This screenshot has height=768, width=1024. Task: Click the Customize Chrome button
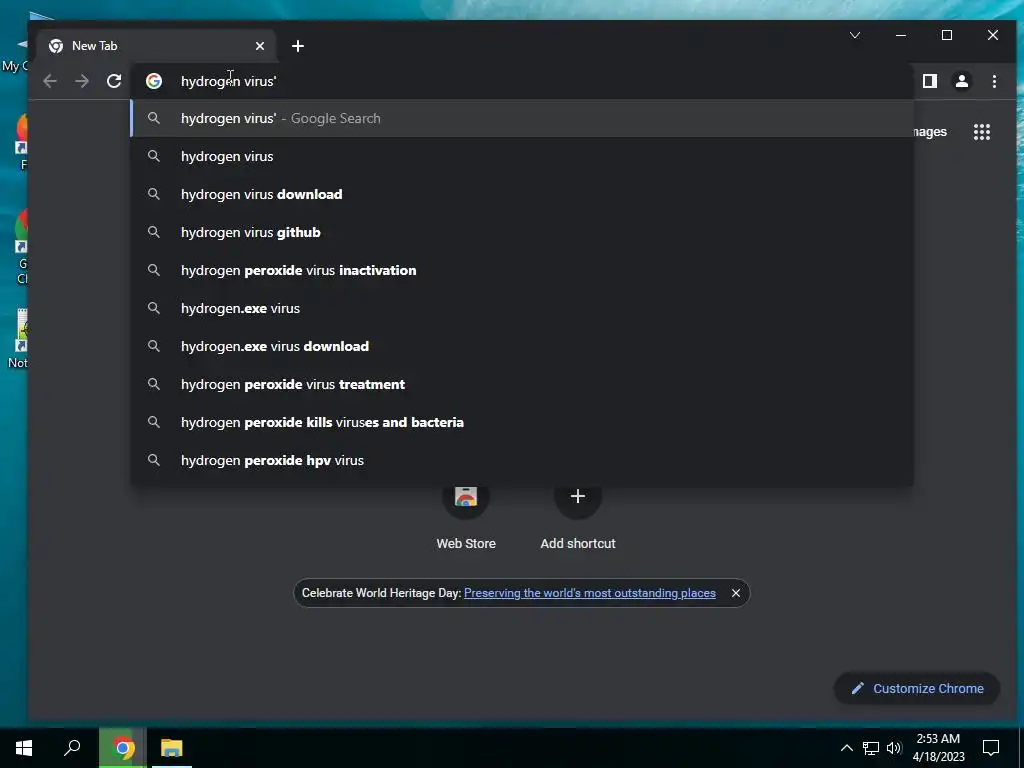(x=917, y=688)
